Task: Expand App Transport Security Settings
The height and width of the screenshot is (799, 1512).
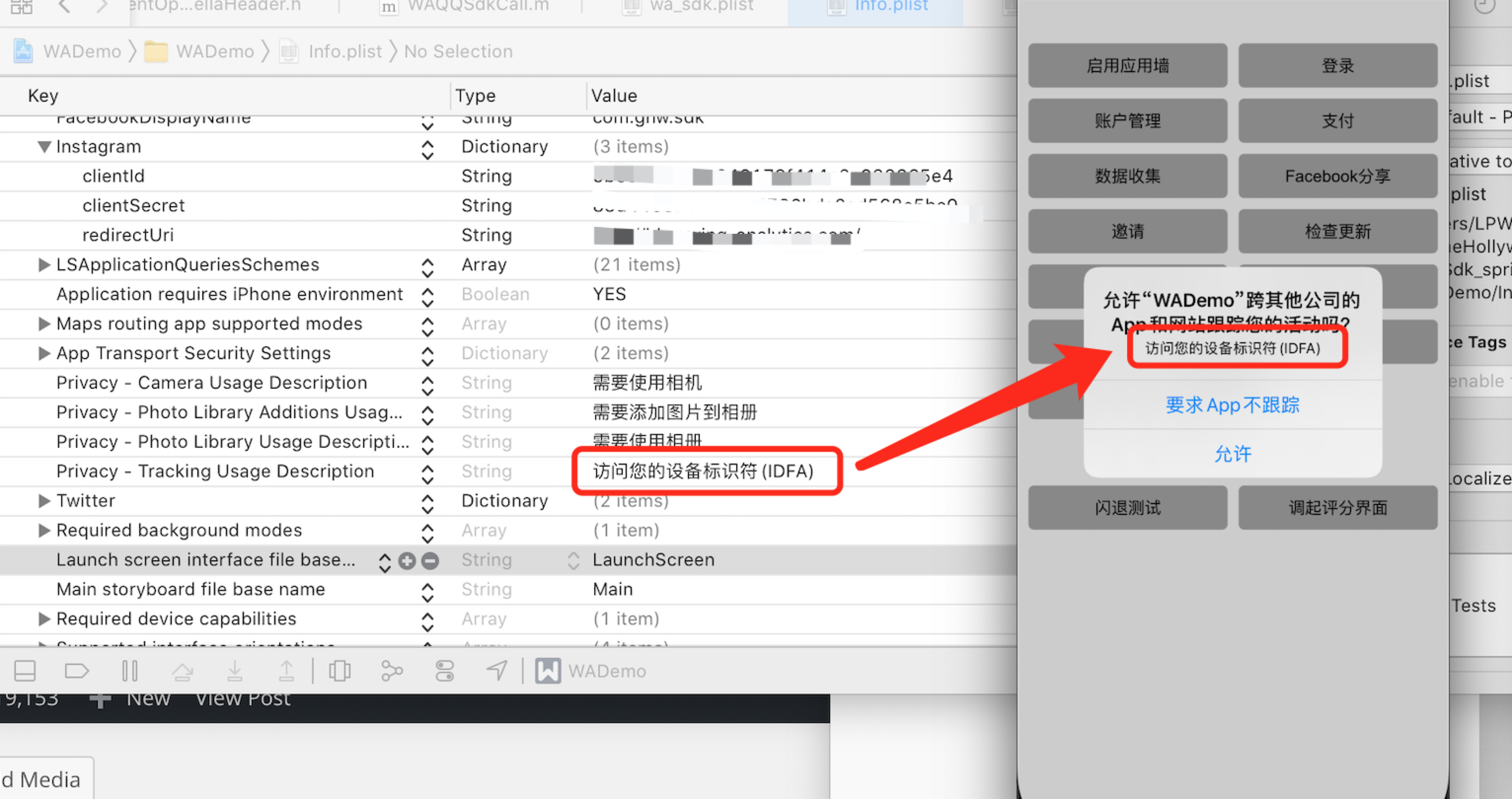Action: coord(44,353)
